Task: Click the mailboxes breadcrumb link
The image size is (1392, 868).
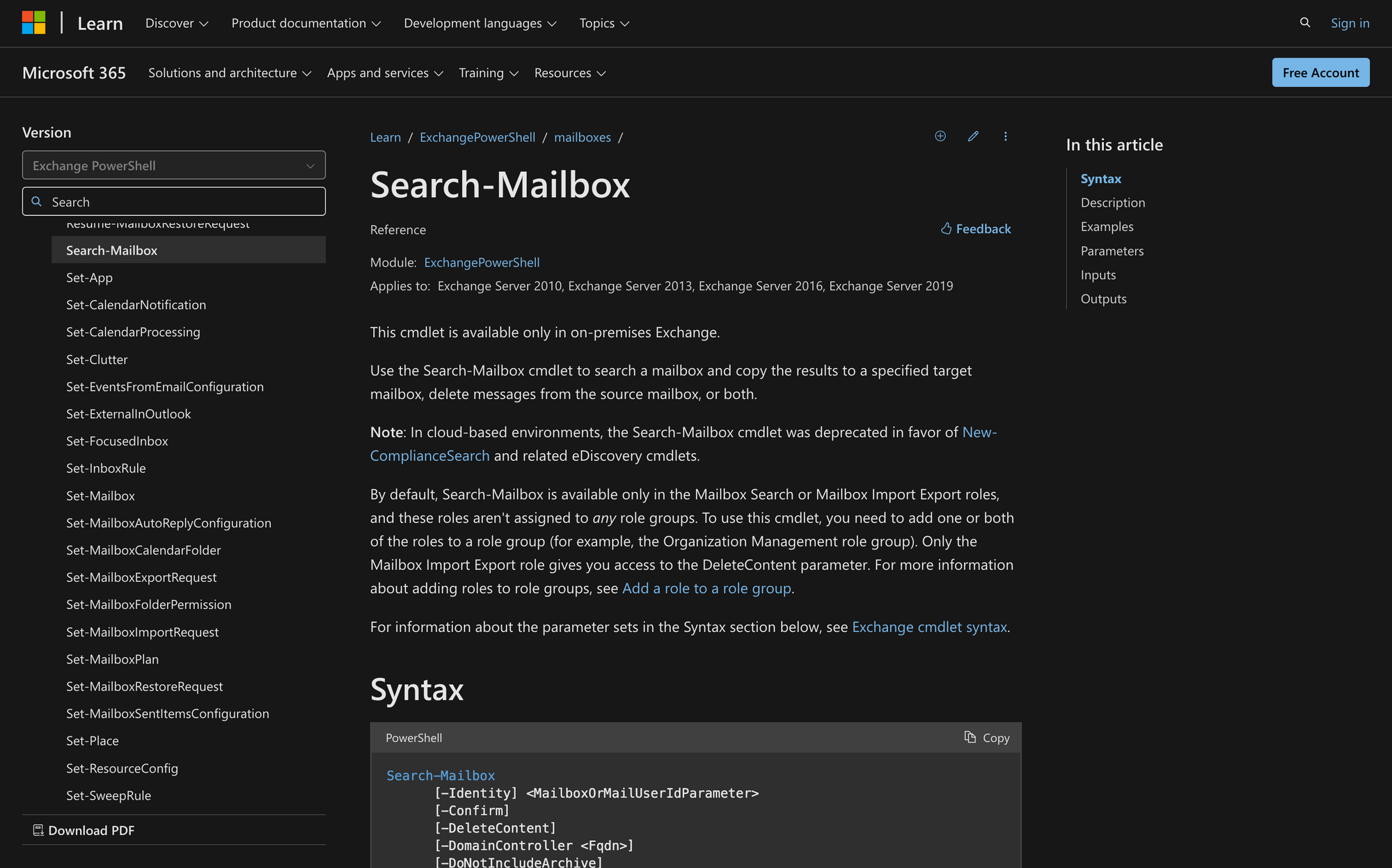Action: point(583,138)
